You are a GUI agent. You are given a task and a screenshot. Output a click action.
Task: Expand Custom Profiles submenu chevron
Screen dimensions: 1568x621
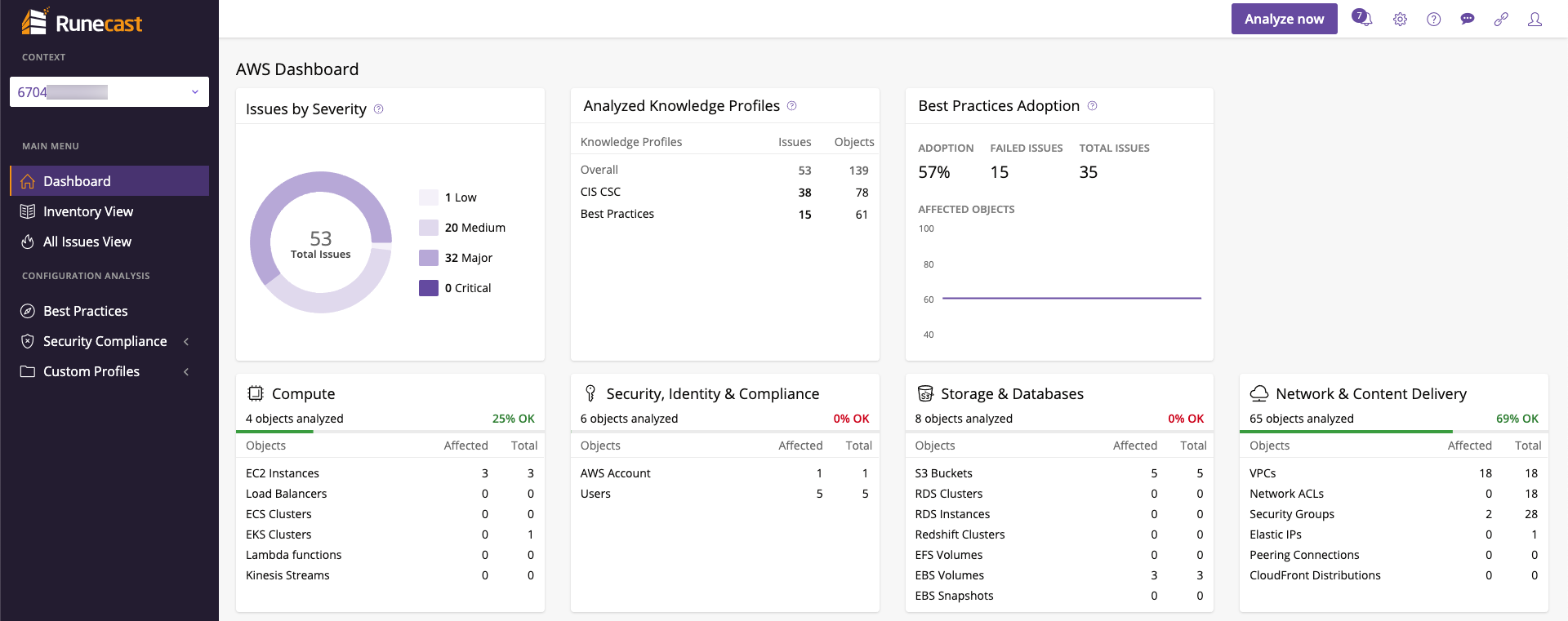186,371
